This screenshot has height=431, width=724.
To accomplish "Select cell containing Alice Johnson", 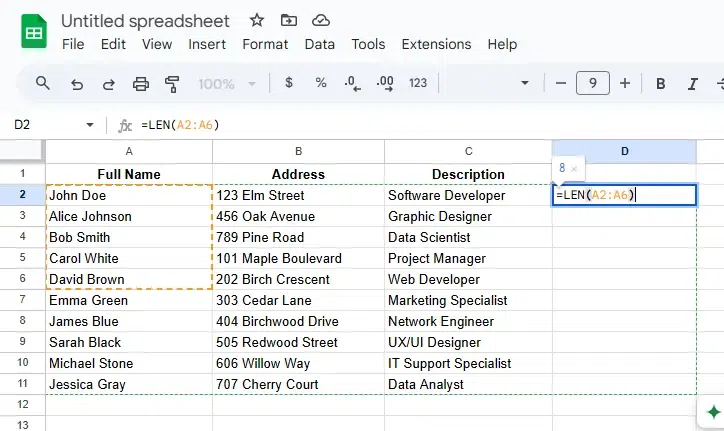I will [x=129, y=216].
